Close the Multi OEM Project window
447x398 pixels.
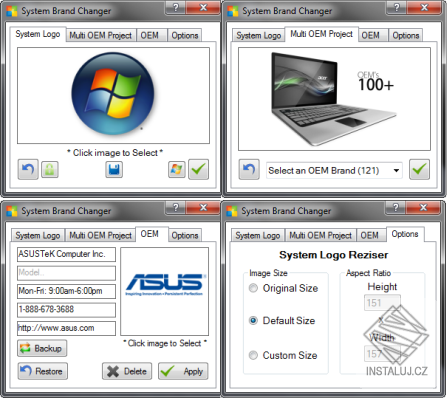click(x=424, y=7)
